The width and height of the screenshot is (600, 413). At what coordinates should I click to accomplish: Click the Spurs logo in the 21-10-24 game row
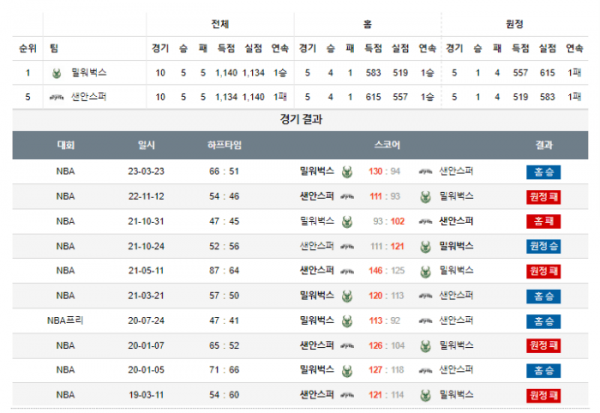click(x=347, y=246)
